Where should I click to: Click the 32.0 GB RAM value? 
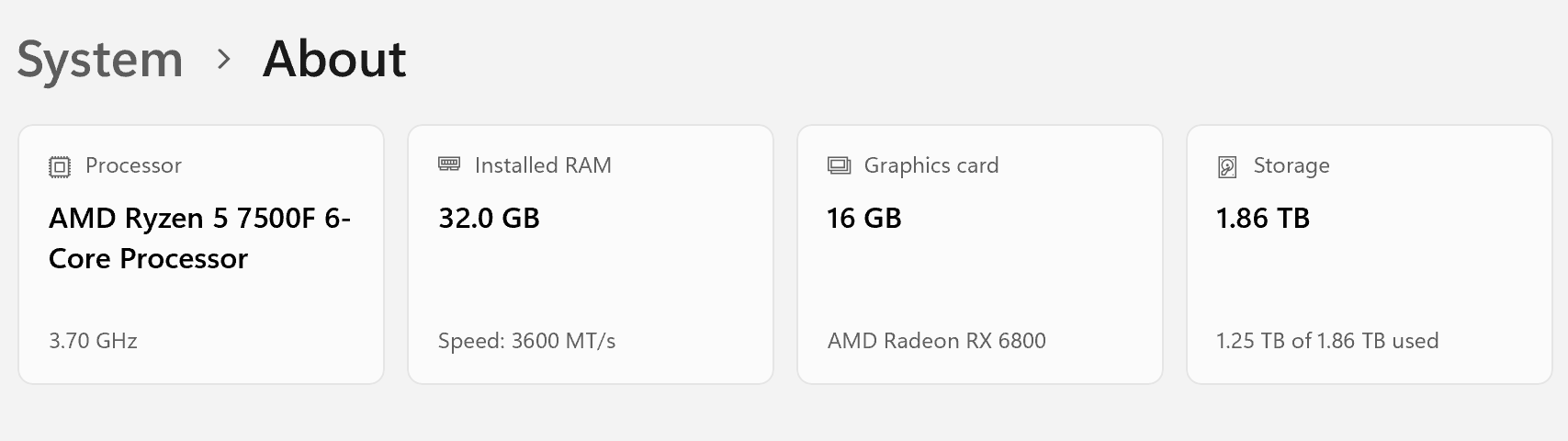pos(489,219)
